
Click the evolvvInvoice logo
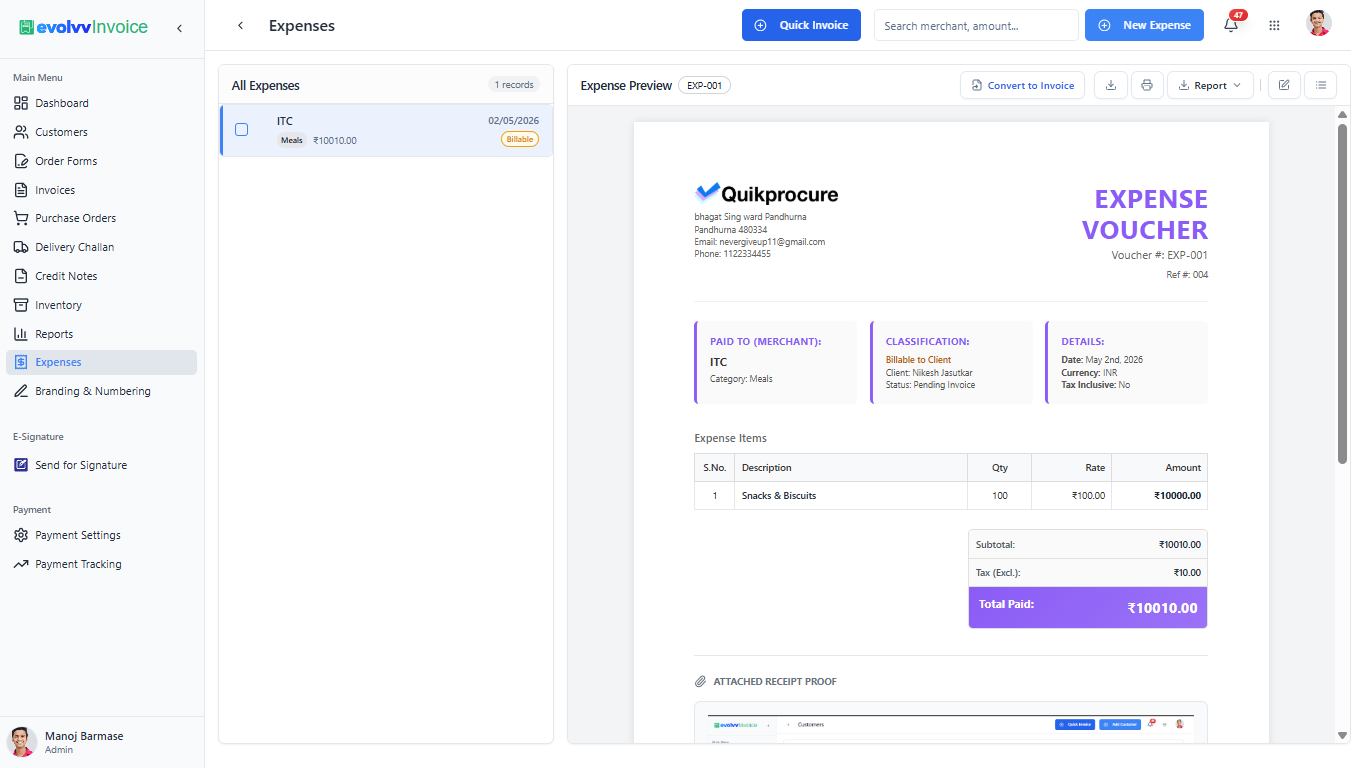(x=83, y=27)
